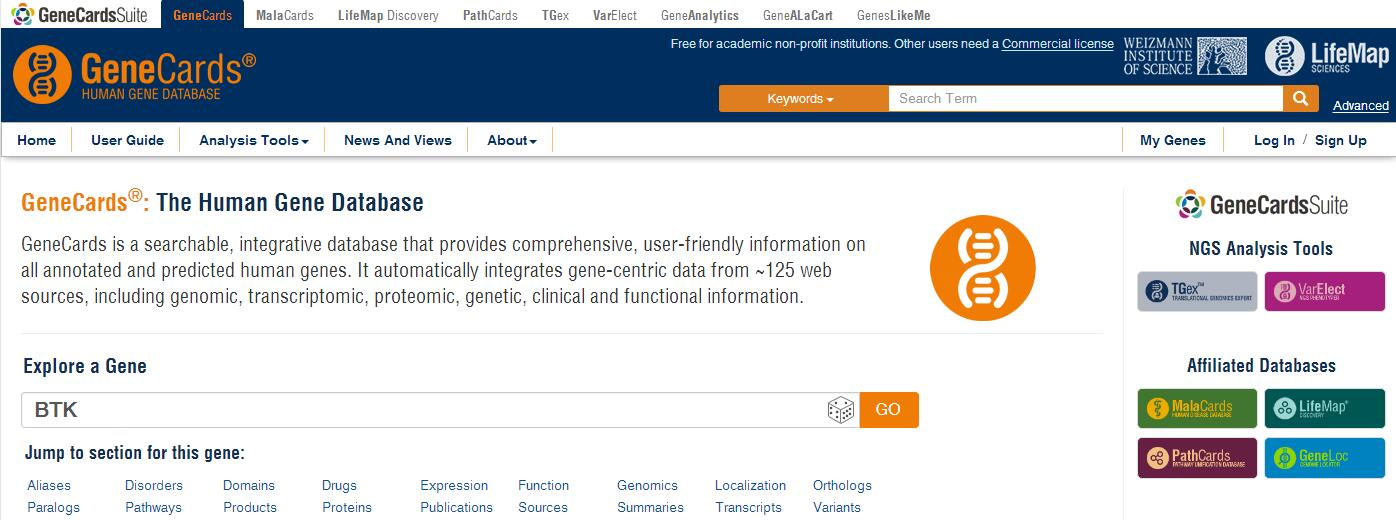
Task: Click the Search Term input field
Action: point(1085,98)
